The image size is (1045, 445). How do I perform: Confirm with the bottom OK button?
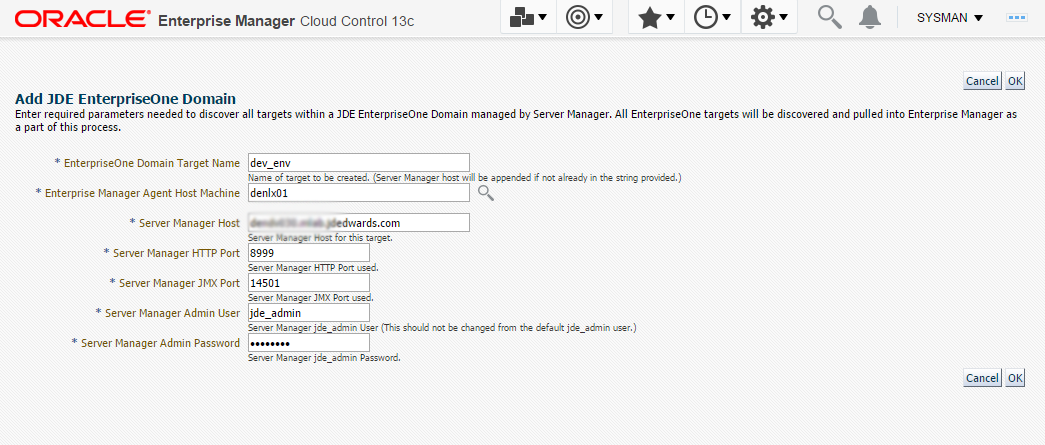tap(1014, 378)
